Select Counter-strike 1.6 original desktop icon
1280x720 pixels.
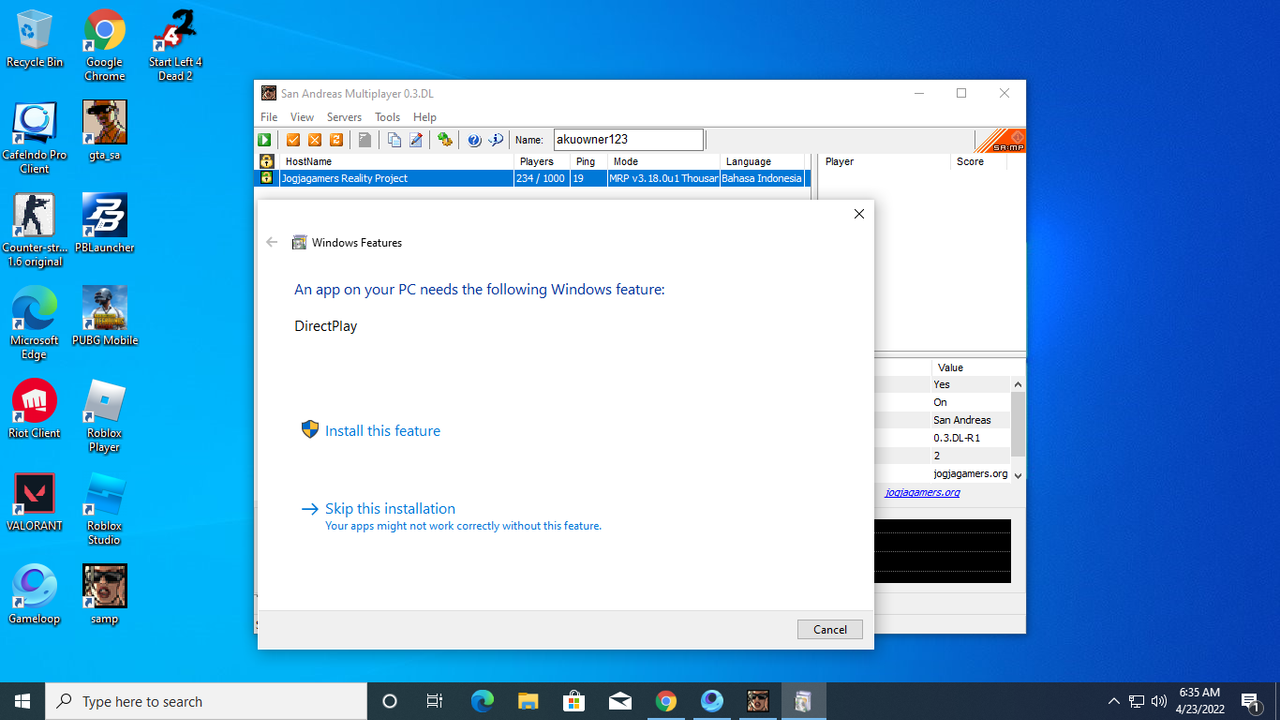coord(34,231)
